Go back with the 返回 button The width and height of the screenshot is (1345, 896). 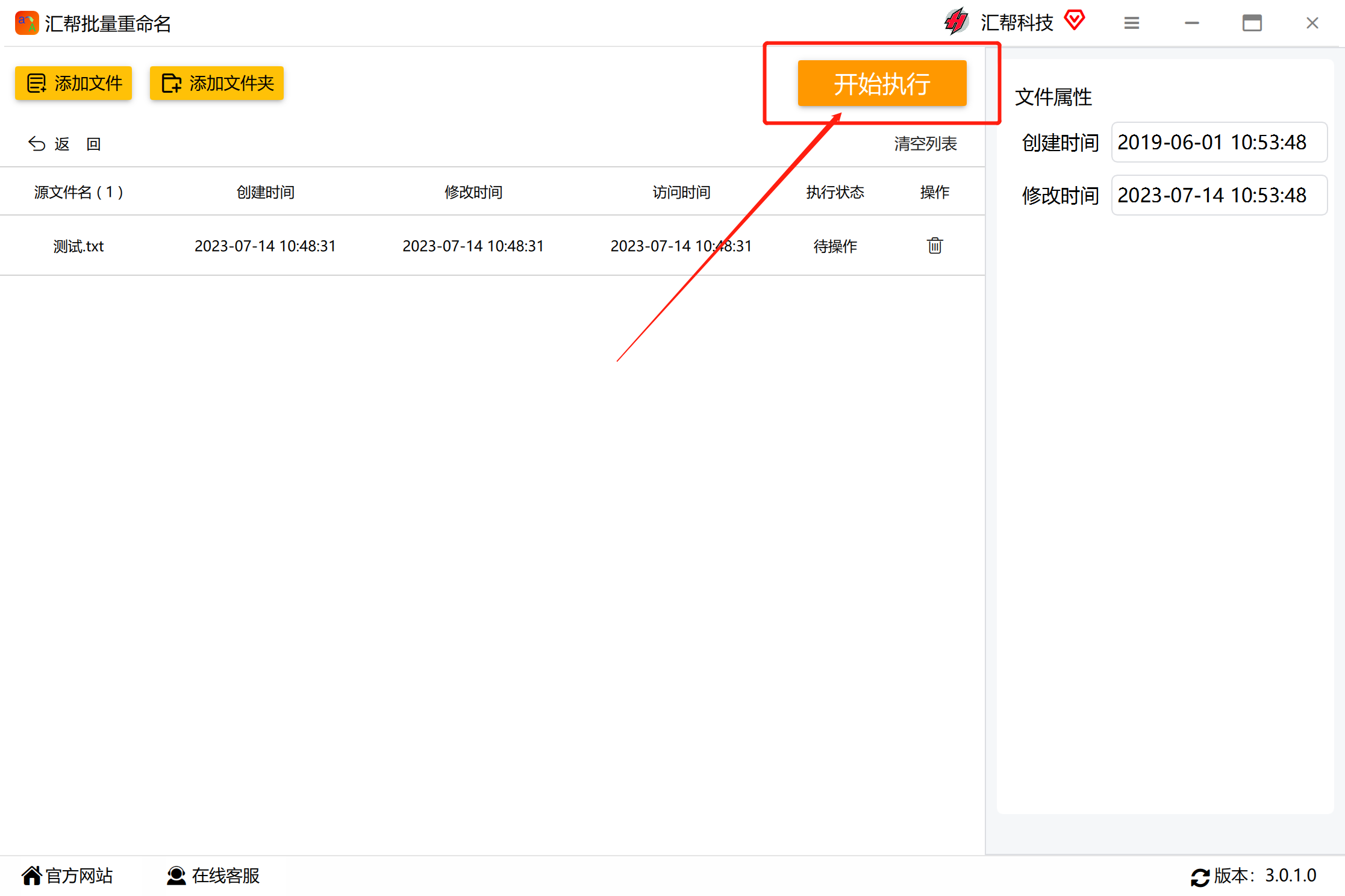tap(64, 144)
